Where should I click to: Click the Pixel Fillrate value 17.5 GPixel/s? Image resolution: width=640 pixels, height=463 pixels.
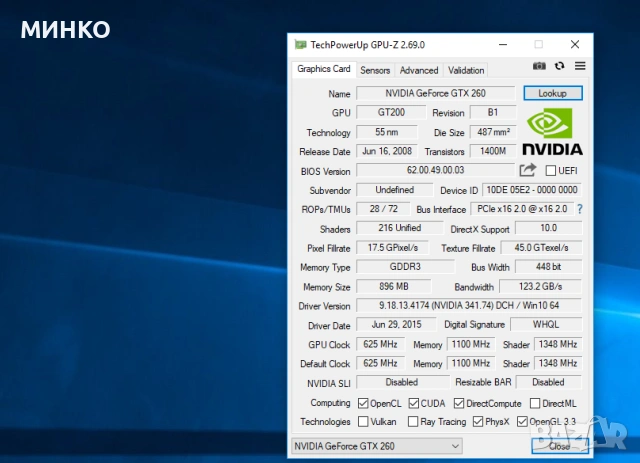[393, 247]
